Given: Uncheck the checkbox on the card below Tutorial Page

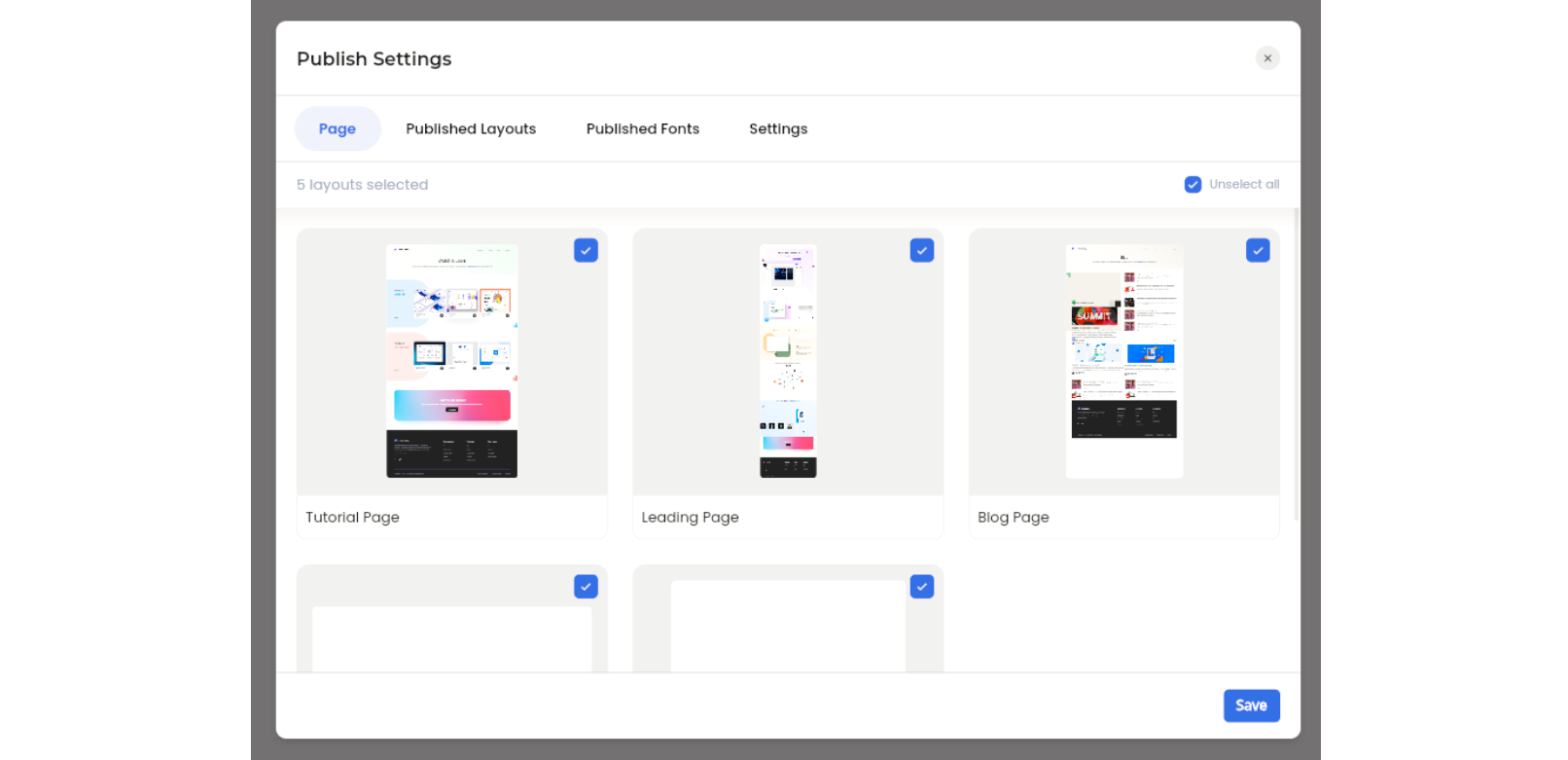Looking at the screenshot, I should coord(586,587).
